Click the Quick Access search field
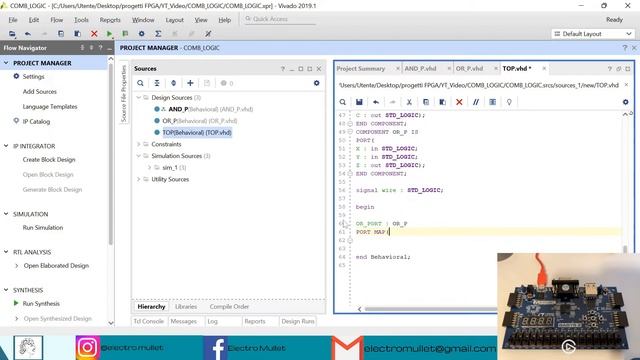Image resolution: width=640 pixels, height=360 pixels. pos(280,19)
